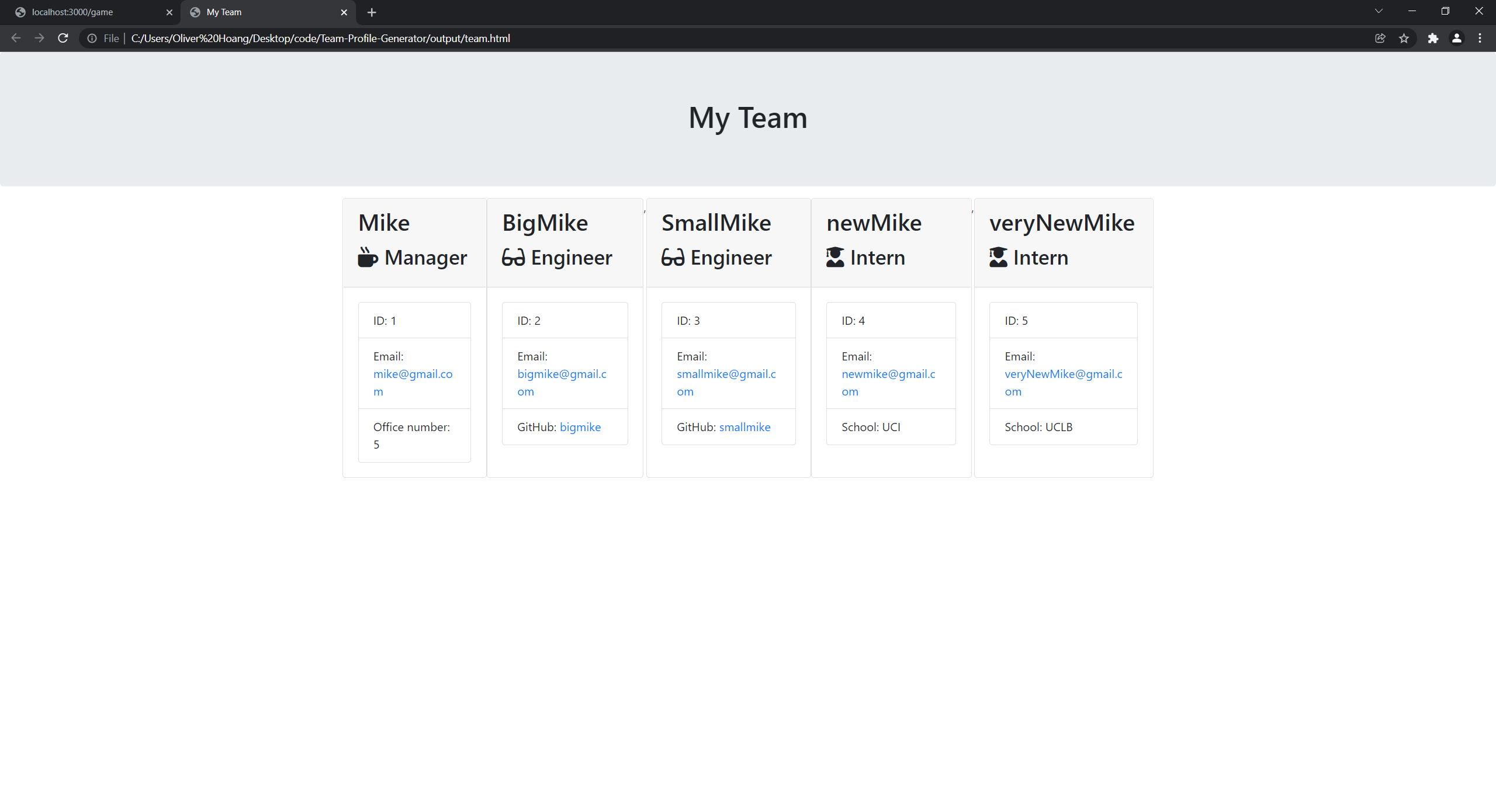The image size is (1496, 812).
Task: Open the bigmike GitHub link
Action: (580, 427)
